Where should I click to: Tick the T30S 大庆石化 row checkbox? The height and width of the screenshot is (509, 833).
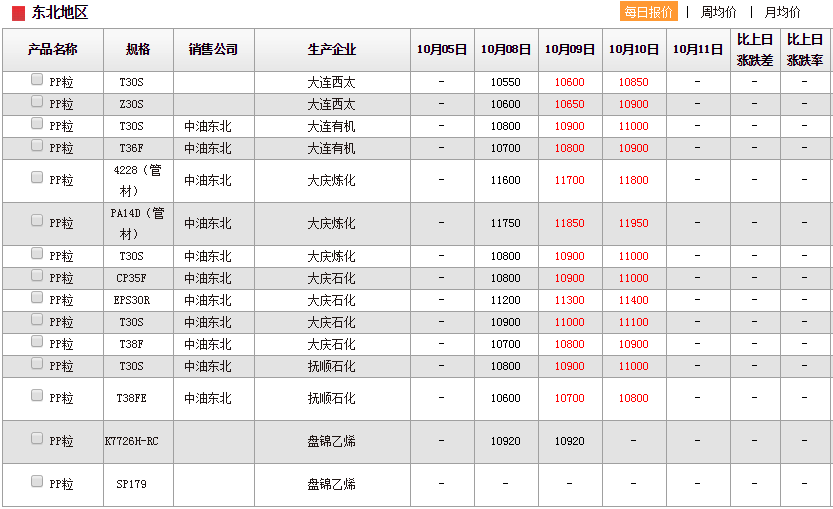[37, 319]
